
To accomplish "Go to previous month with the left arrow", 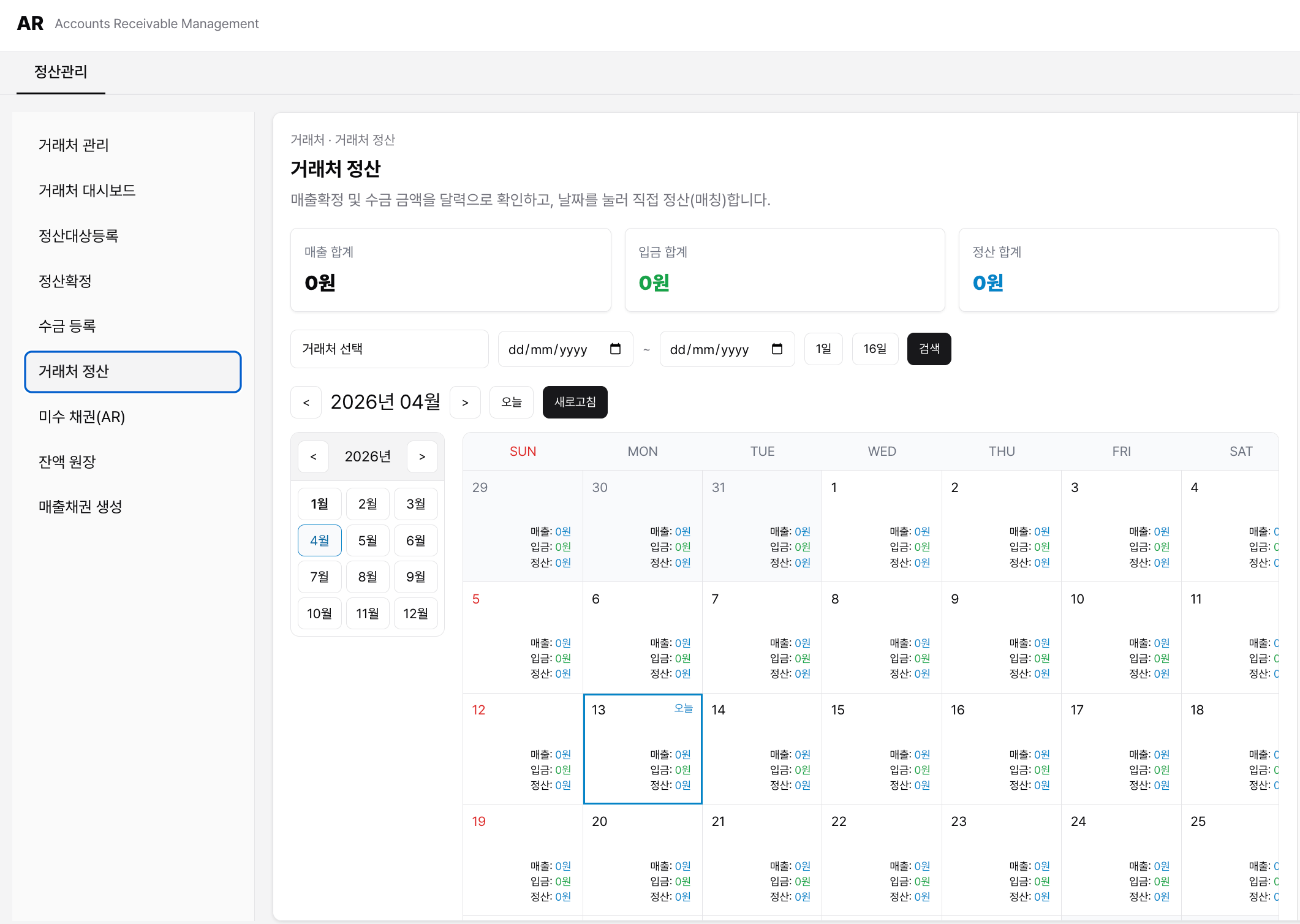I will [306, 402].
